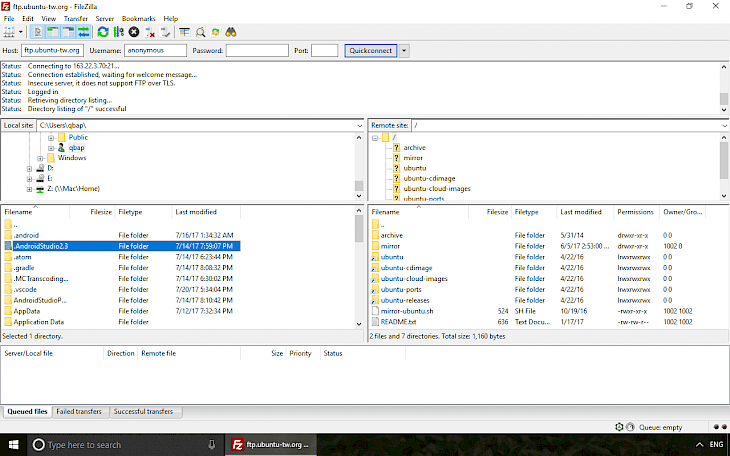Open the Local site path dropdown
Screen dimensions: 730x456
click(359, 125)
